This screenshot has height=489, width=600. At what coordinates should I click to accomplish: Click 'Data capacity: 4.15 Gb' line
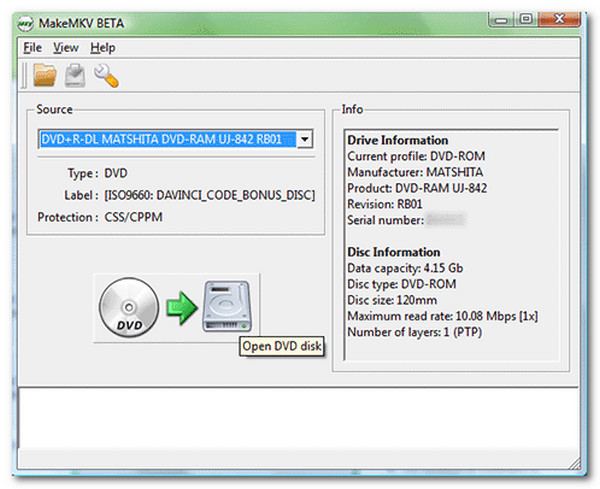tap(405, 268)
